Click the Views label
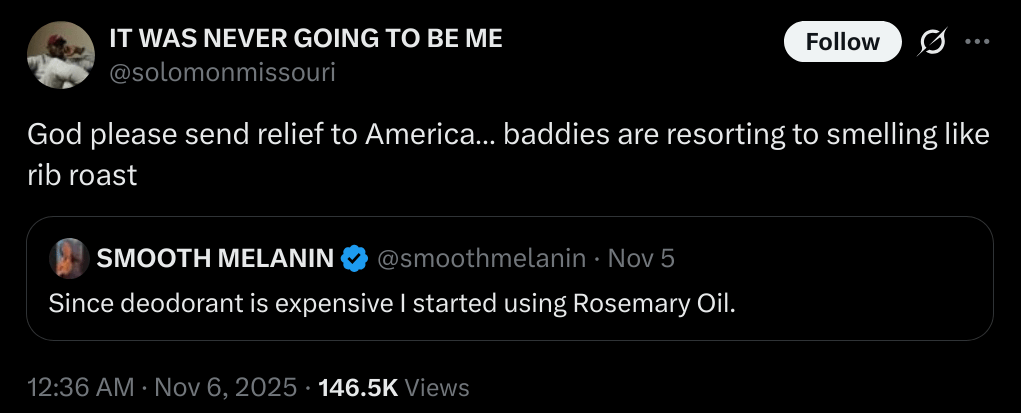 click(x=437, y=386)
